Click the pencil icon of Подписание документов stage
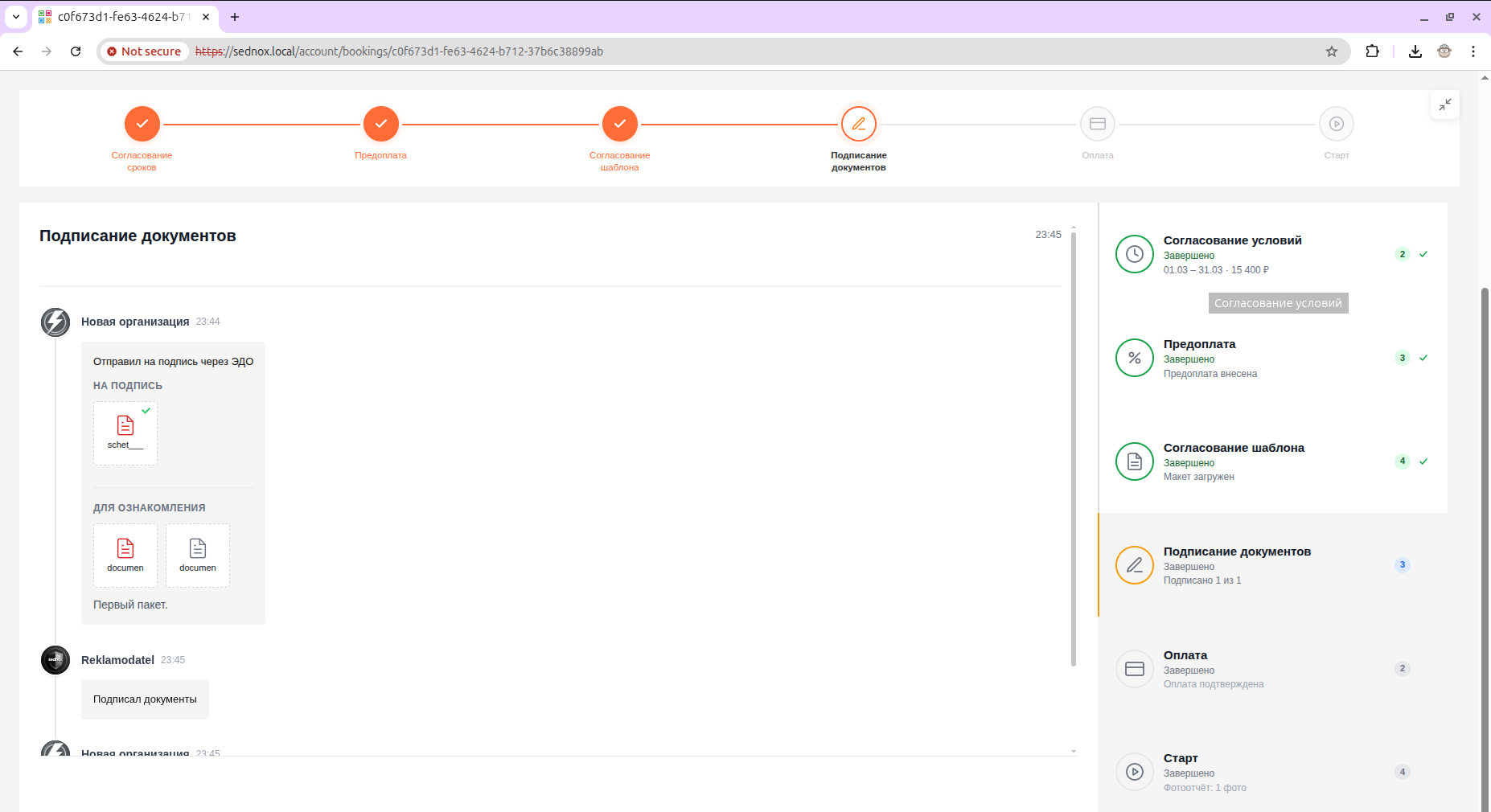Screen dimensions: 1491x812 click(x=1135, y=565)
